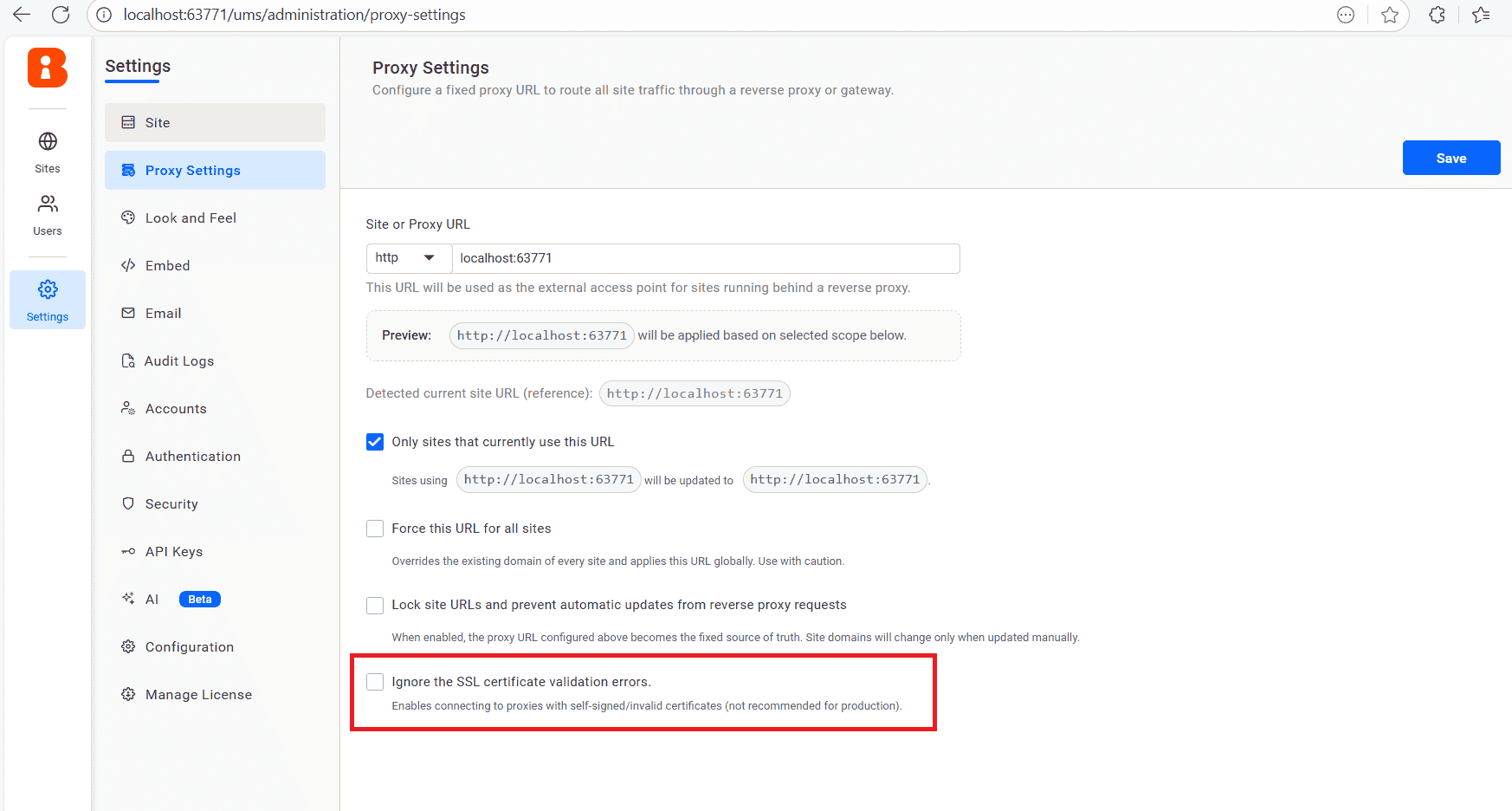The width and height of the screenshot is (1512, 811).
Task: Open the Users section from sidebar
Action: pyautogui.click(x=47, y=212)
